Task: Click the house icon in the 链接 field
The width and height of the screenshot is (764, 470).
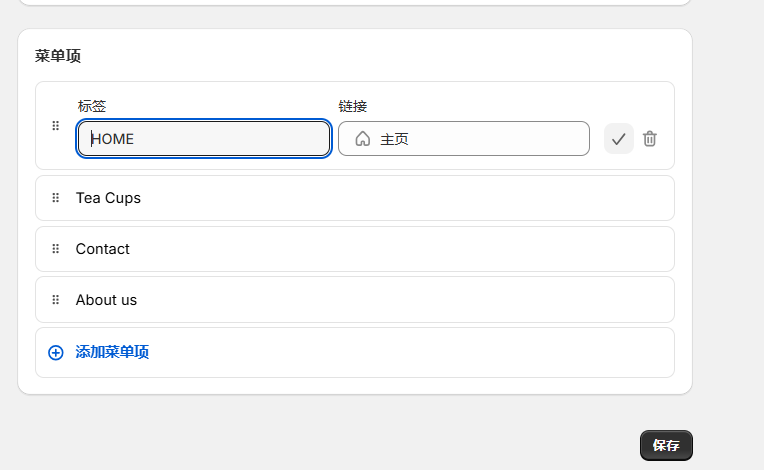Action: (362, 139)
